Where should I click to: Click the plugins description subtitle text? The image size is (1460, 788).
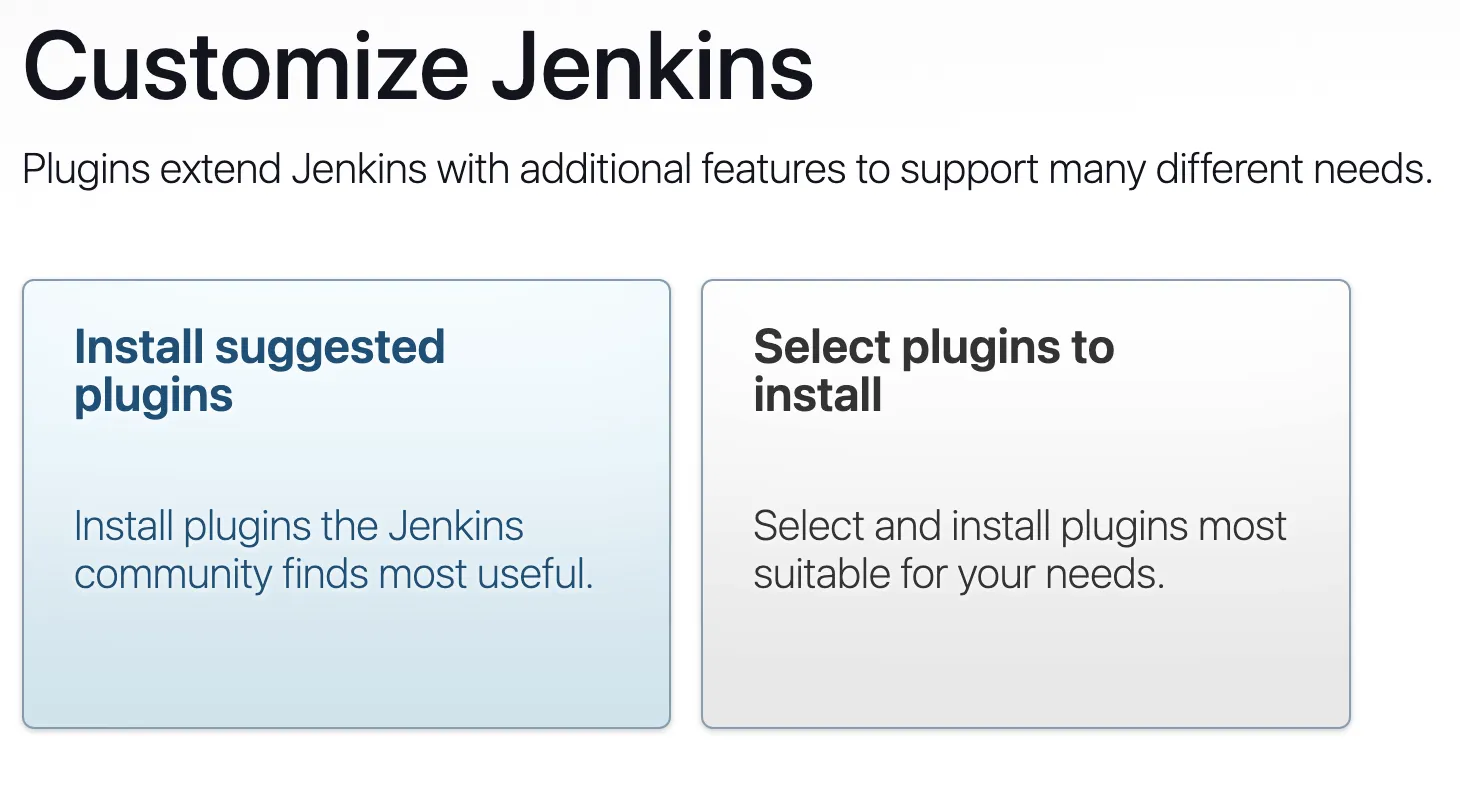point(726,168)
